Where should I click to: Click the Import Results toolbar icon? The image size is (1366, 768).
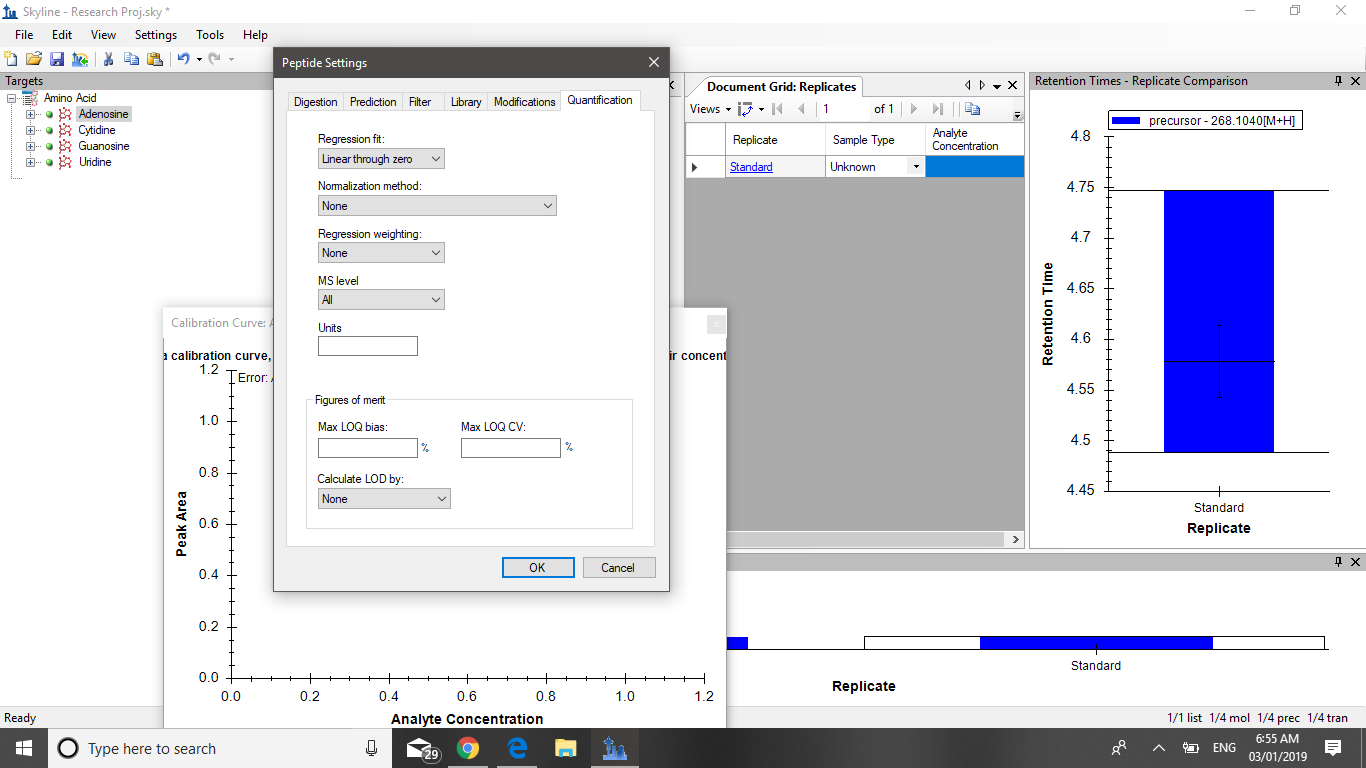pyautogui.click(x=79, y=59)
